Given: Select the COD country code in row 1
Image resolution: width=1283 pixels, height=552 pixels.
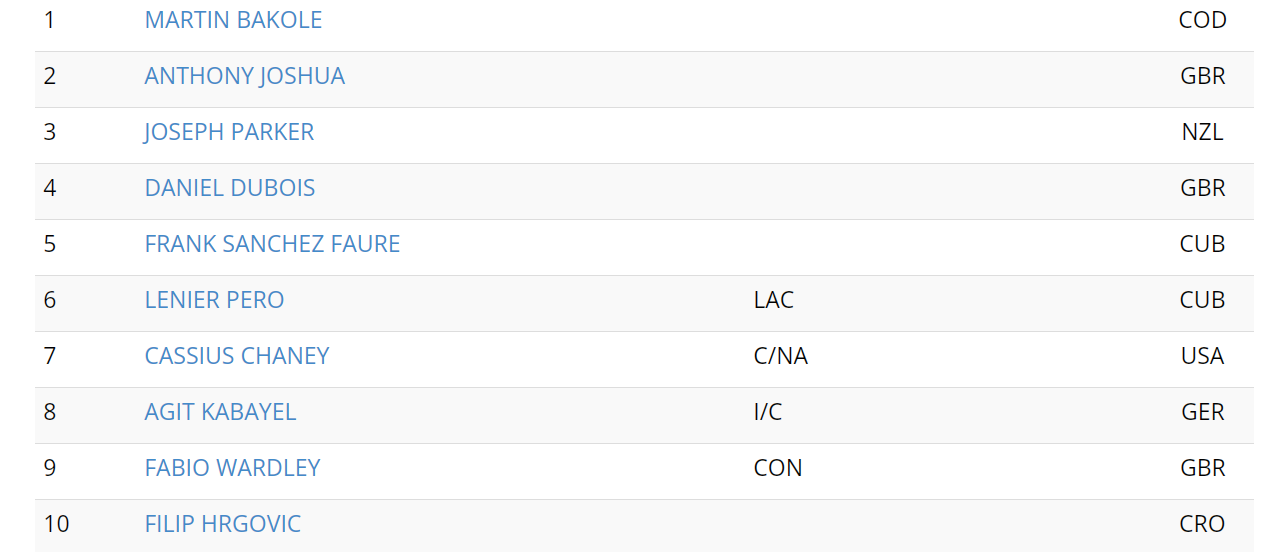Looking at the screenshot, I should pyautogui.click(x=1203, y=20).
